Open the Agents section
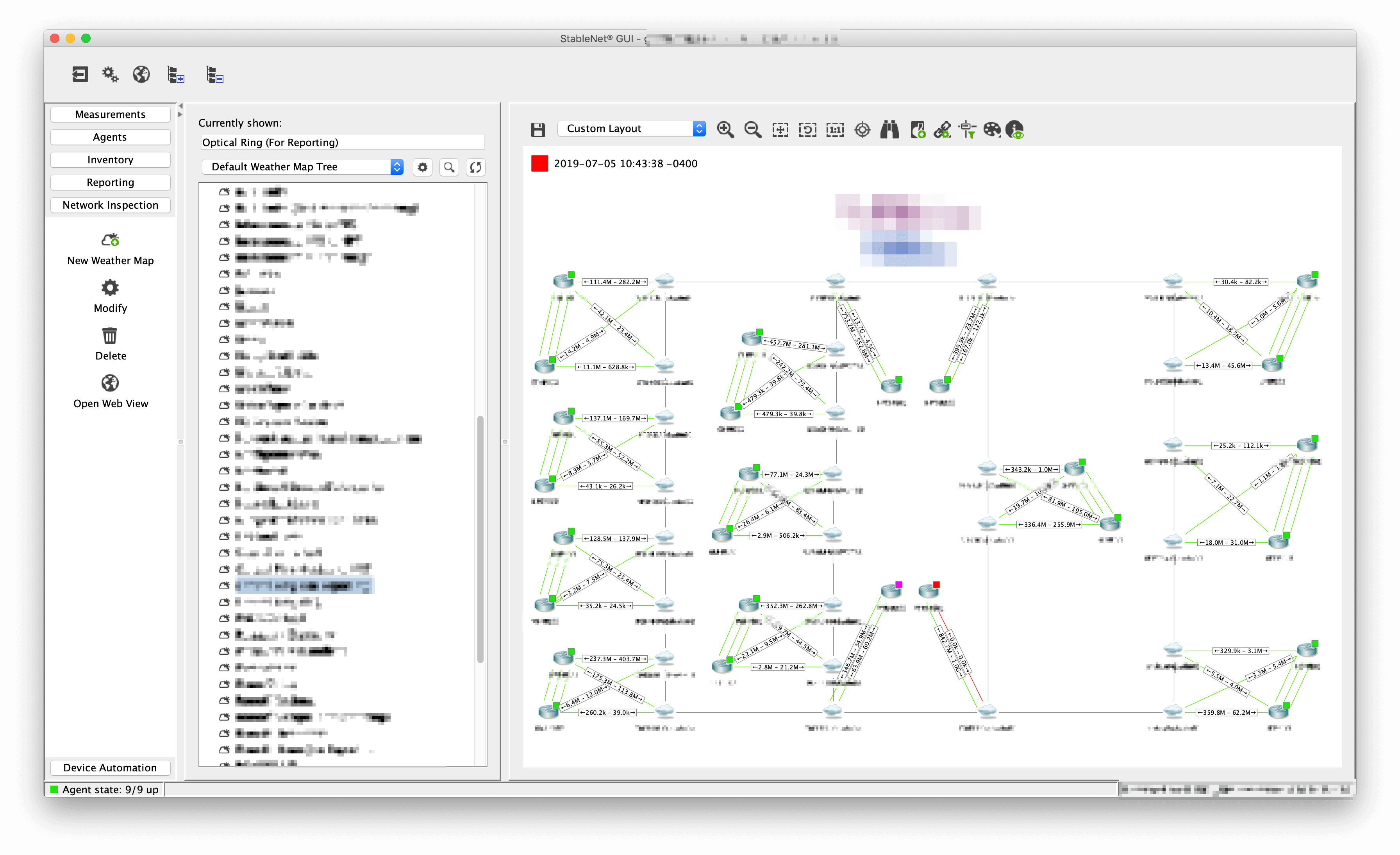The width and height of the screenshot is (1400, 855). point(110,137)
